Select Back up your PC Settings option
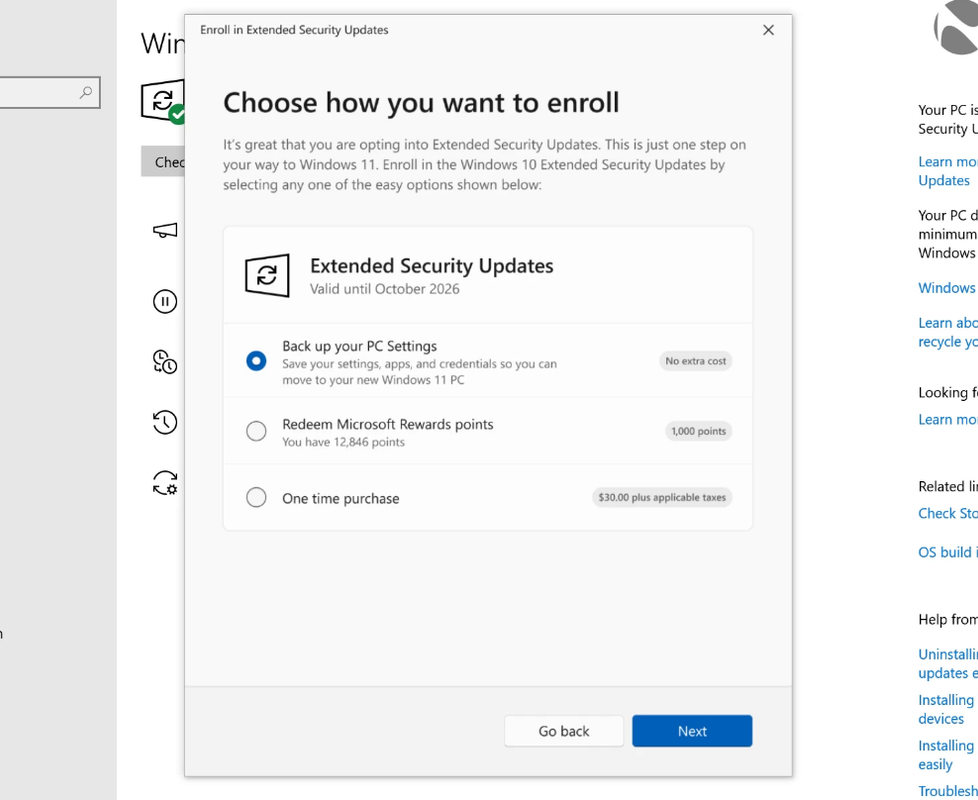 coord(256,361)
